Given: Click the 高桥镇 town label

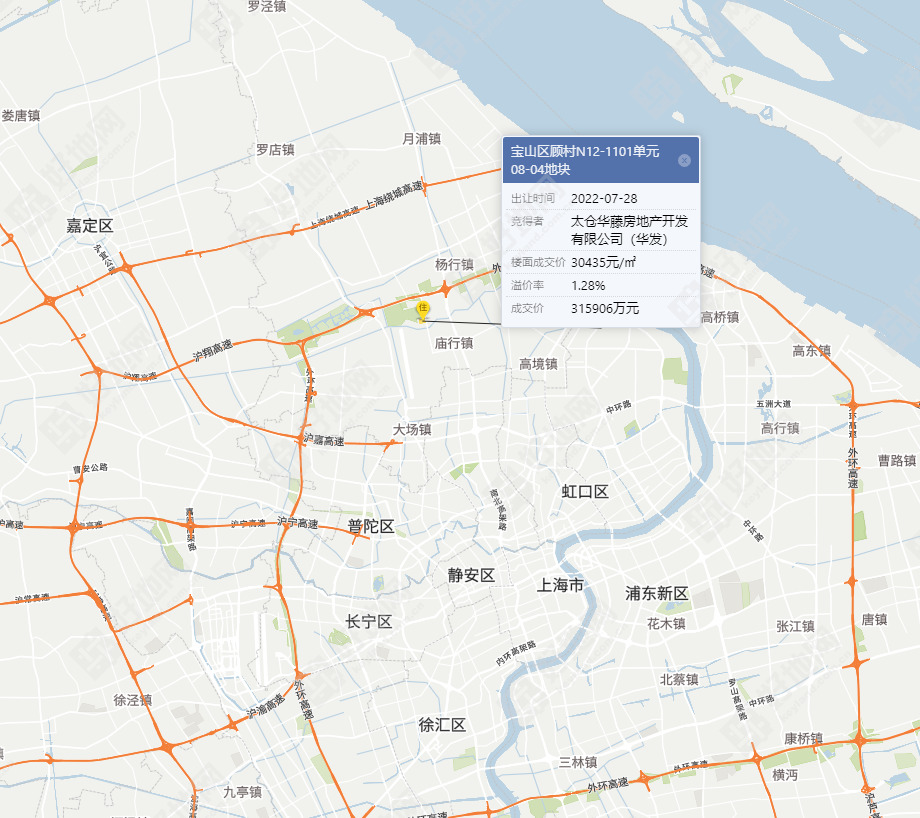Looking at the screenshot, I should pos(720,317).
